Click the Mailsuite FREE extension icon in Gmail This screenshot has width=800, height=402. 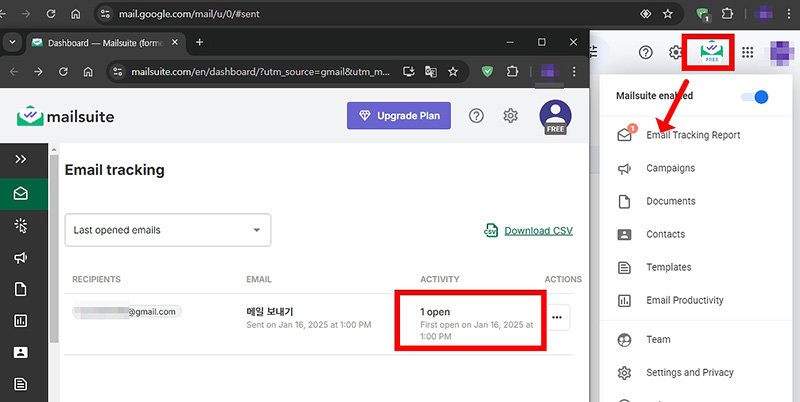[712, 52]
